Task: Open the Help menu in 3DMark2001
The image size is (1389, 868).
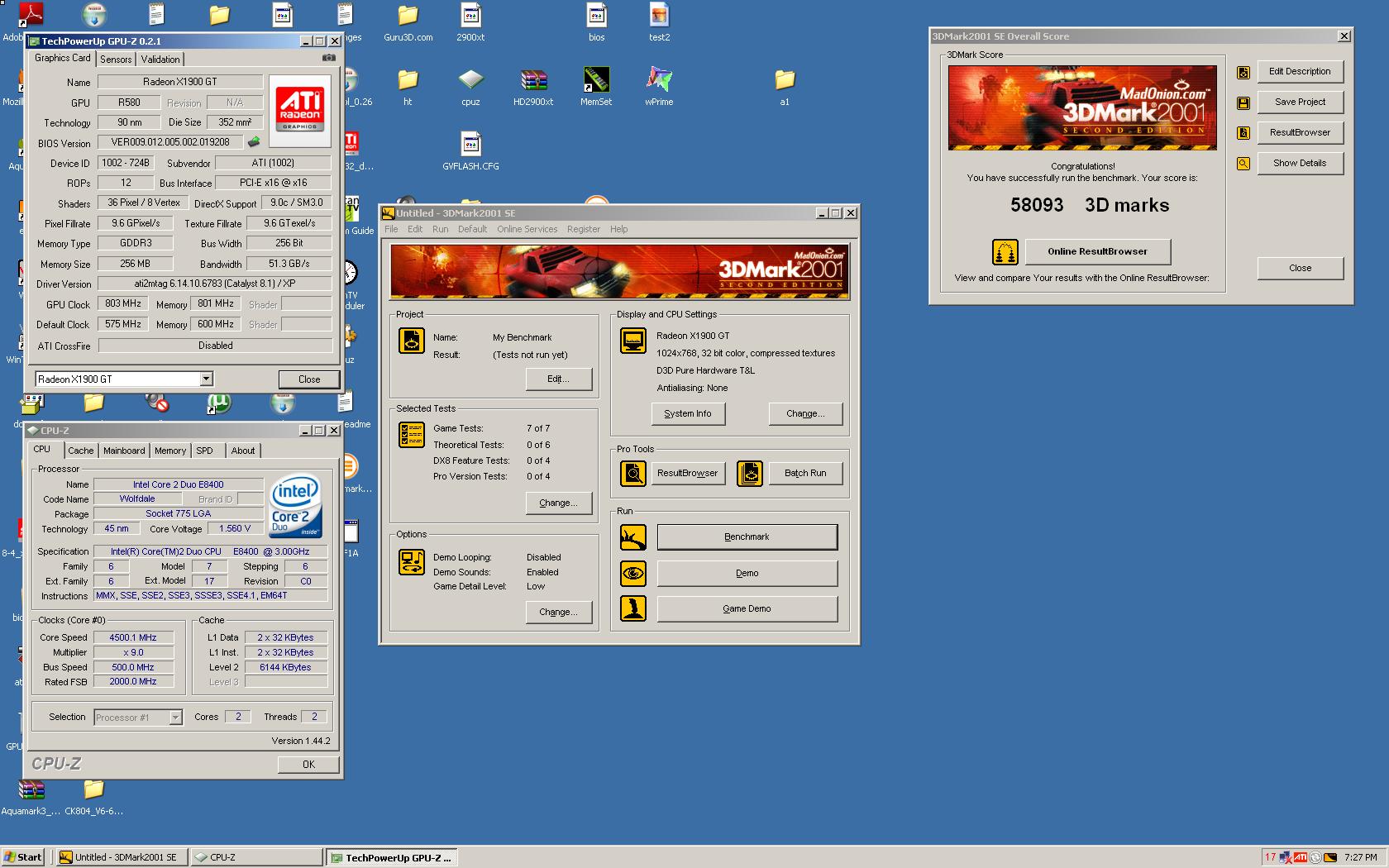Action: click(619, 229)
